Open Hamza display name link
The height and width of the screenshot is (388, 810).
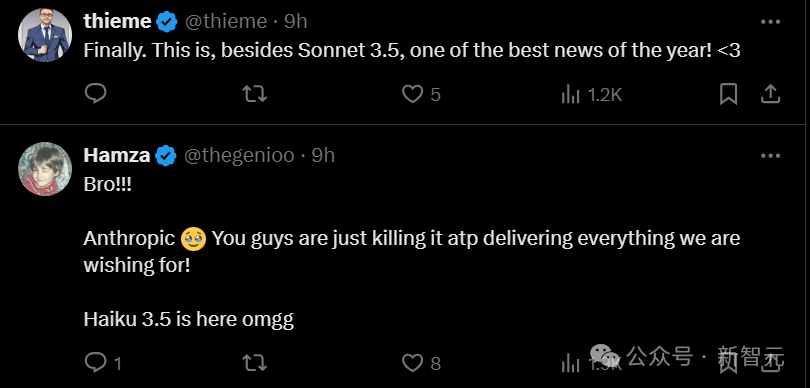pyautogui.click(x=117, y=155)
